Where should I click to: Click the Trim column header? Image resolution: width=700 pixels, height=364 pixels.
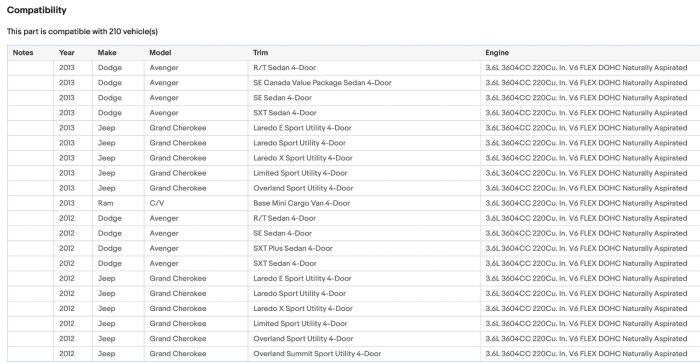point(260,53)
